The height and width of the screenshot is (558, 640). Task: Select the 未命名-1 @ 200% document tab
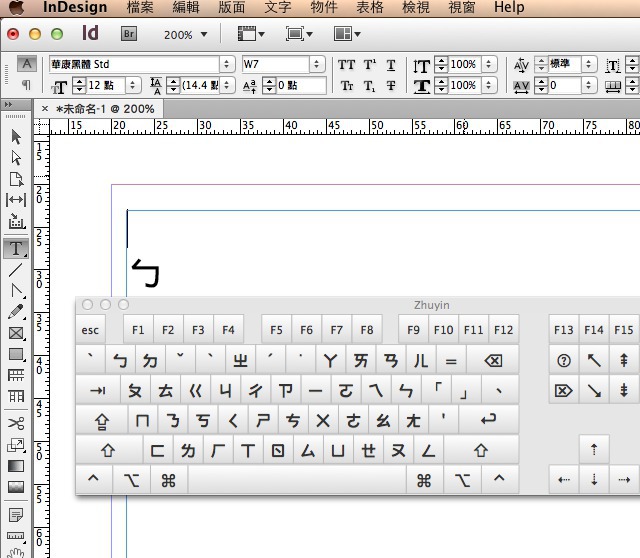105,109
